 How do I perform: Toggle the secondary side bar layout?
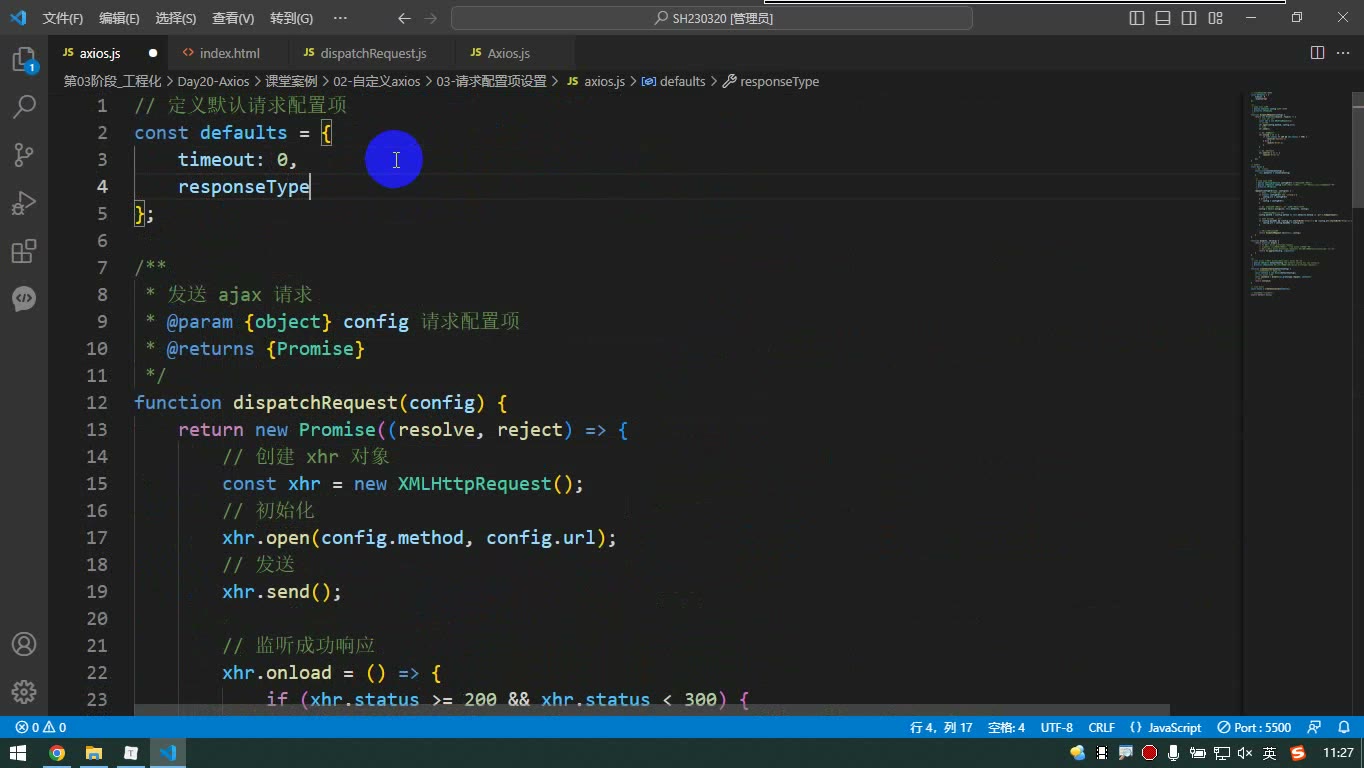click(1189, 18)
